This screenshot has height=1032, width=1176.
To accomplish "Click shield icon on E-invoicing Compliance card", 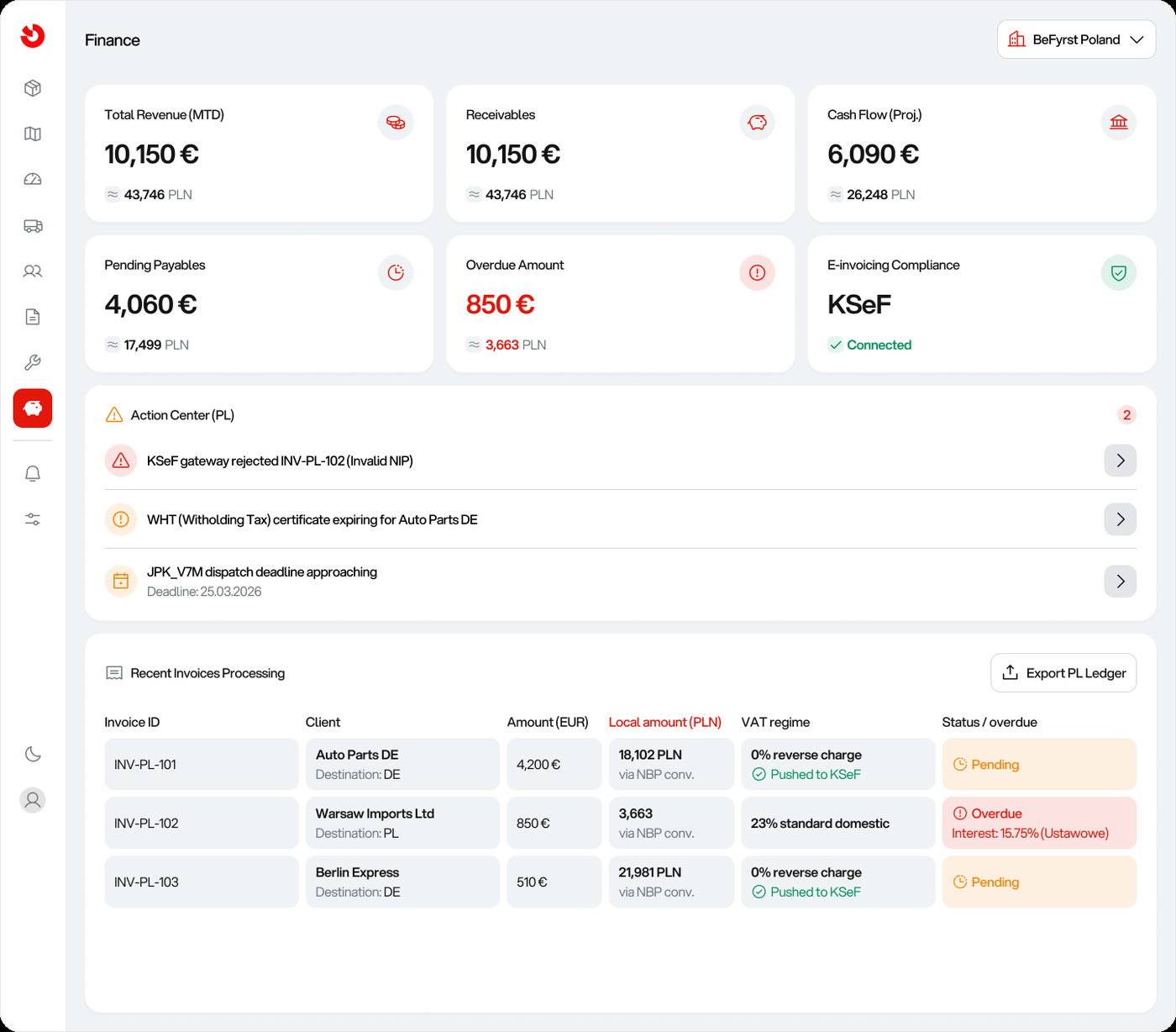I will pyautogui.click(x=1119, y=272).
